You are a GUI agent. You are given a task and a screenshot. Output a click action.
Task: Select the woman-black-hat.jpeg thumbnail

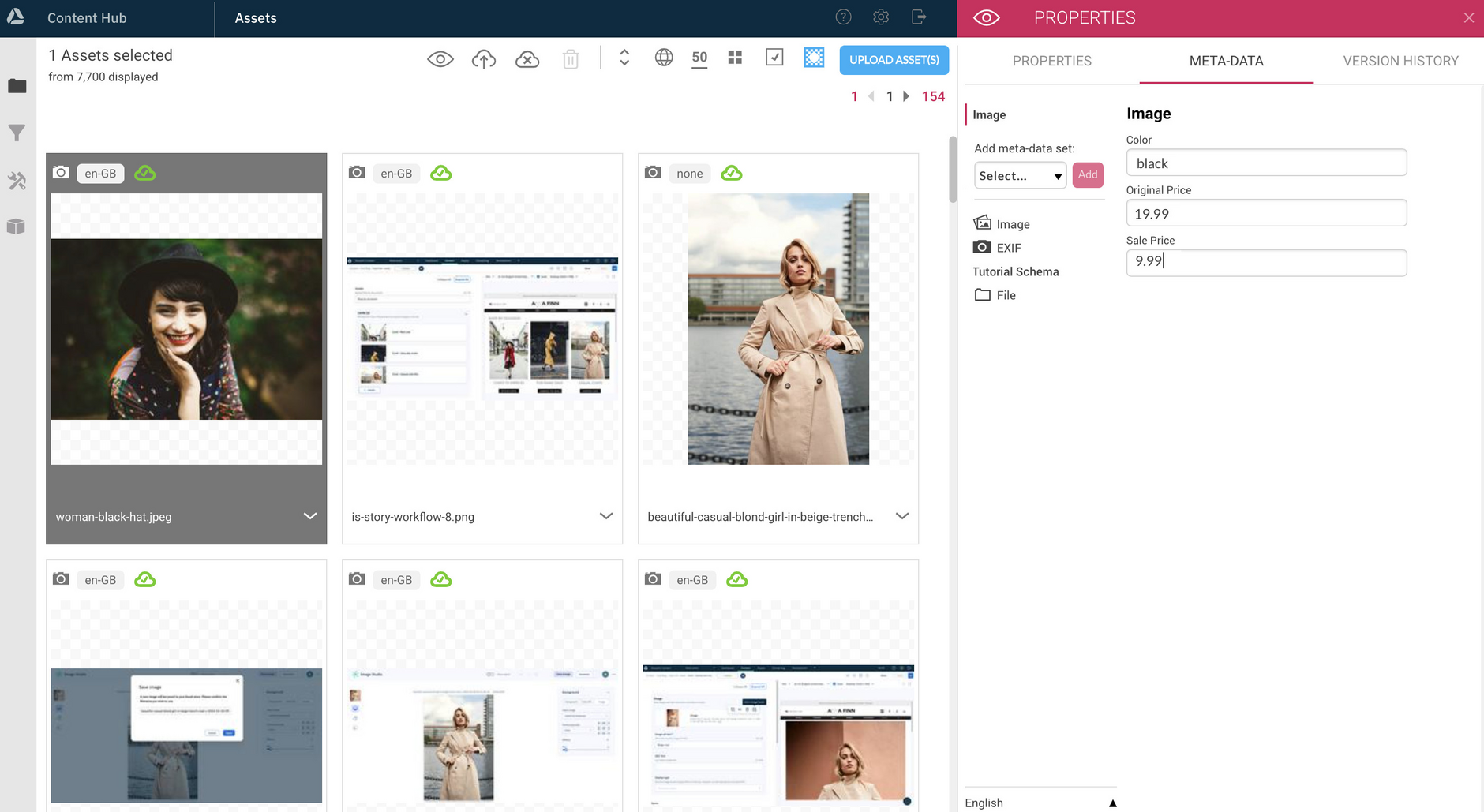186,329
